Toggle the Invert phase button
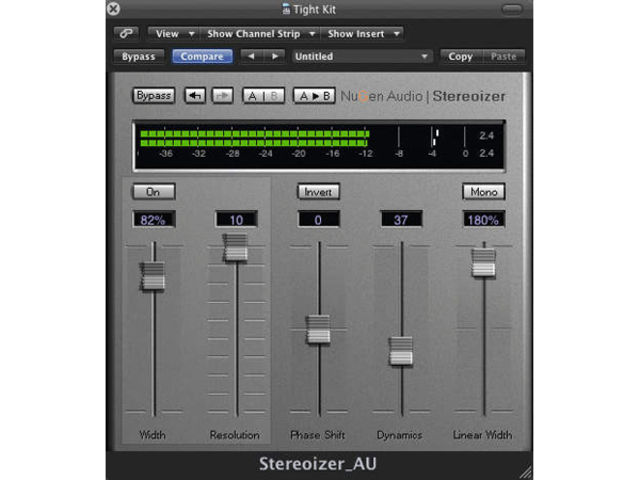640x480 pixels. pyautogui.click(x=318, y=191)
